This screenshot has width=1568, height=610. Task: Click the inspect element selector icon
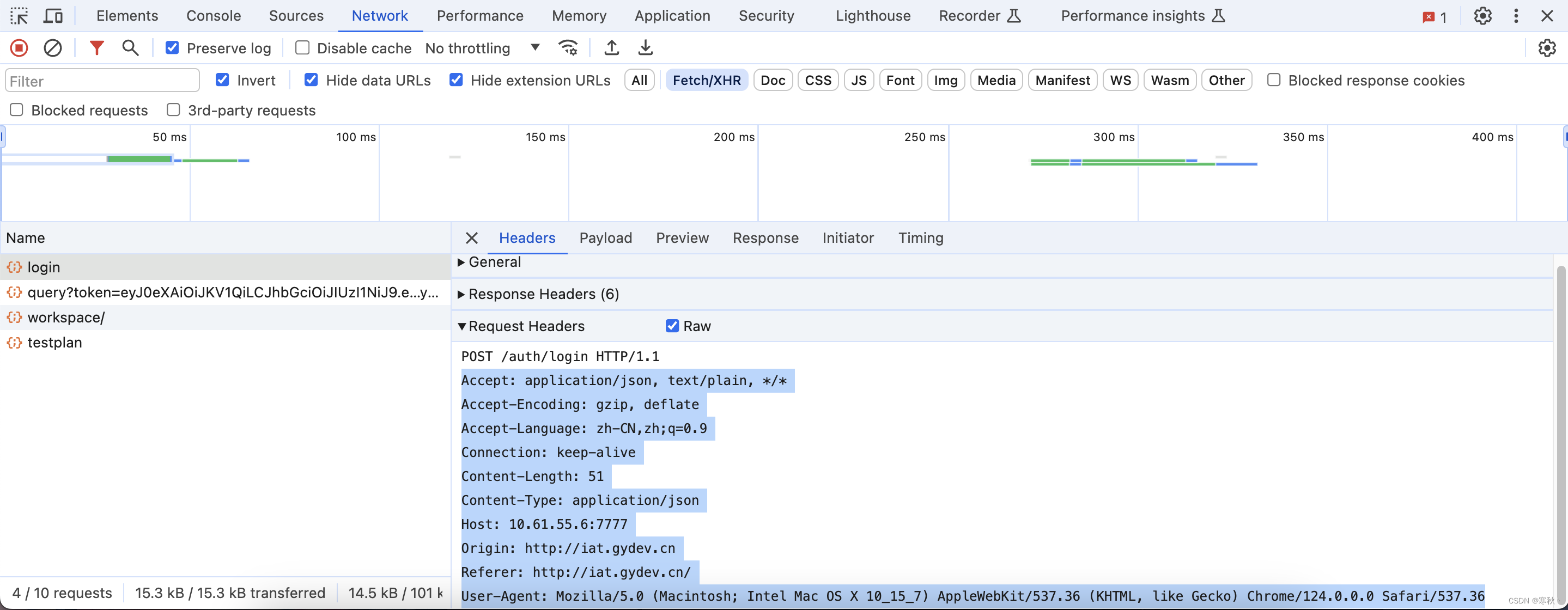(19, 16)
